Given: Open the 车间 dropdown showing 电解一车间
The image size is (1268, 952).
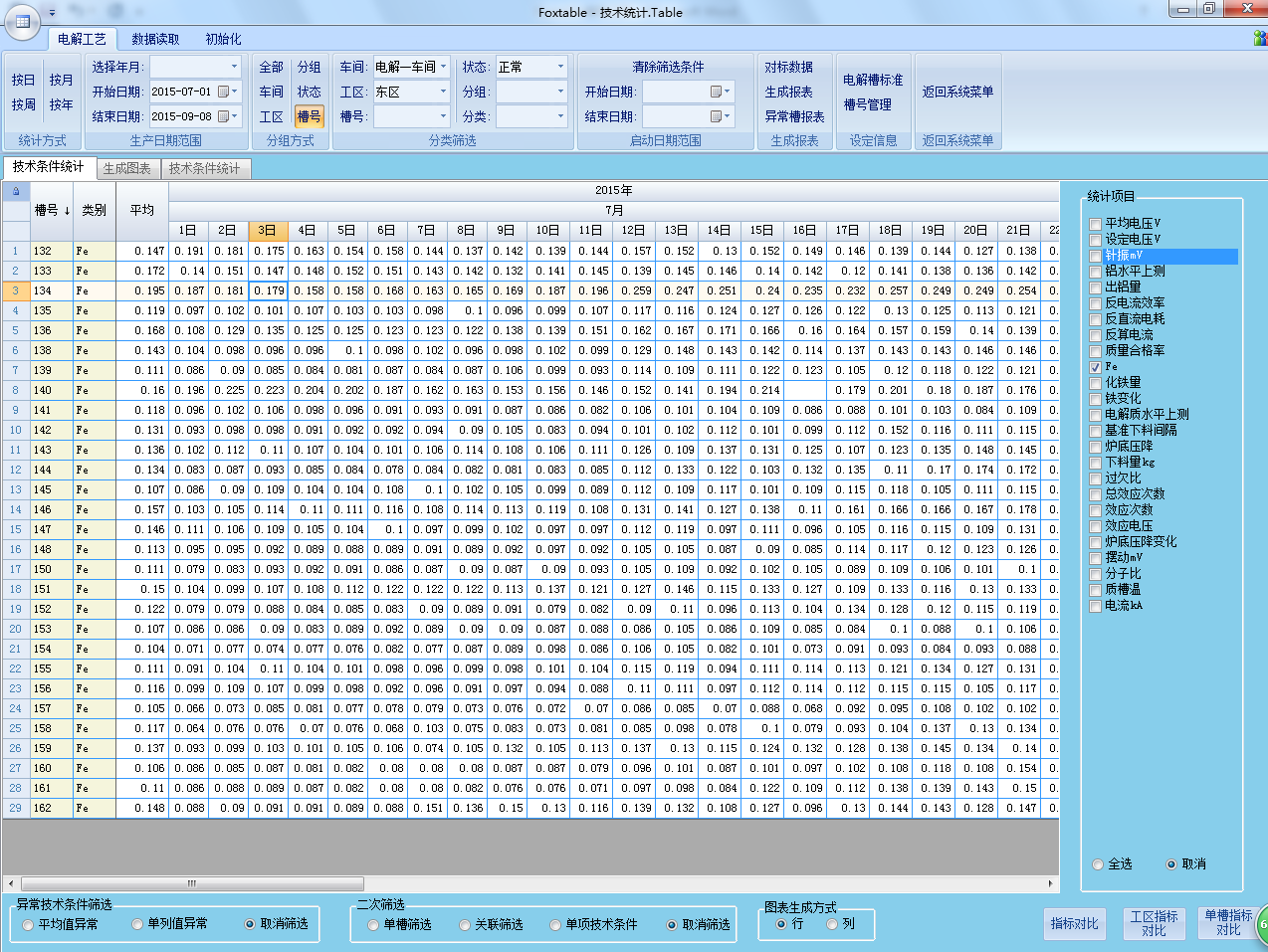Looking at the screenshot, I should (x=443, y=67).
